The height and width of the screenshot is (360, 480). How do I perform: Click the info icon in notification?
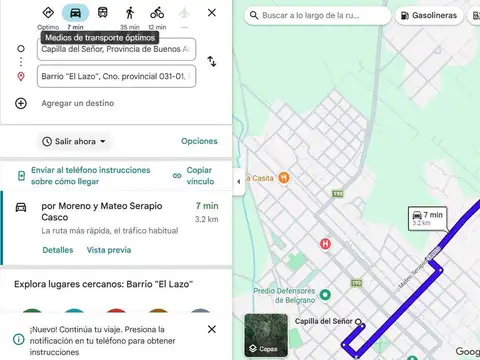pos(19,340)
